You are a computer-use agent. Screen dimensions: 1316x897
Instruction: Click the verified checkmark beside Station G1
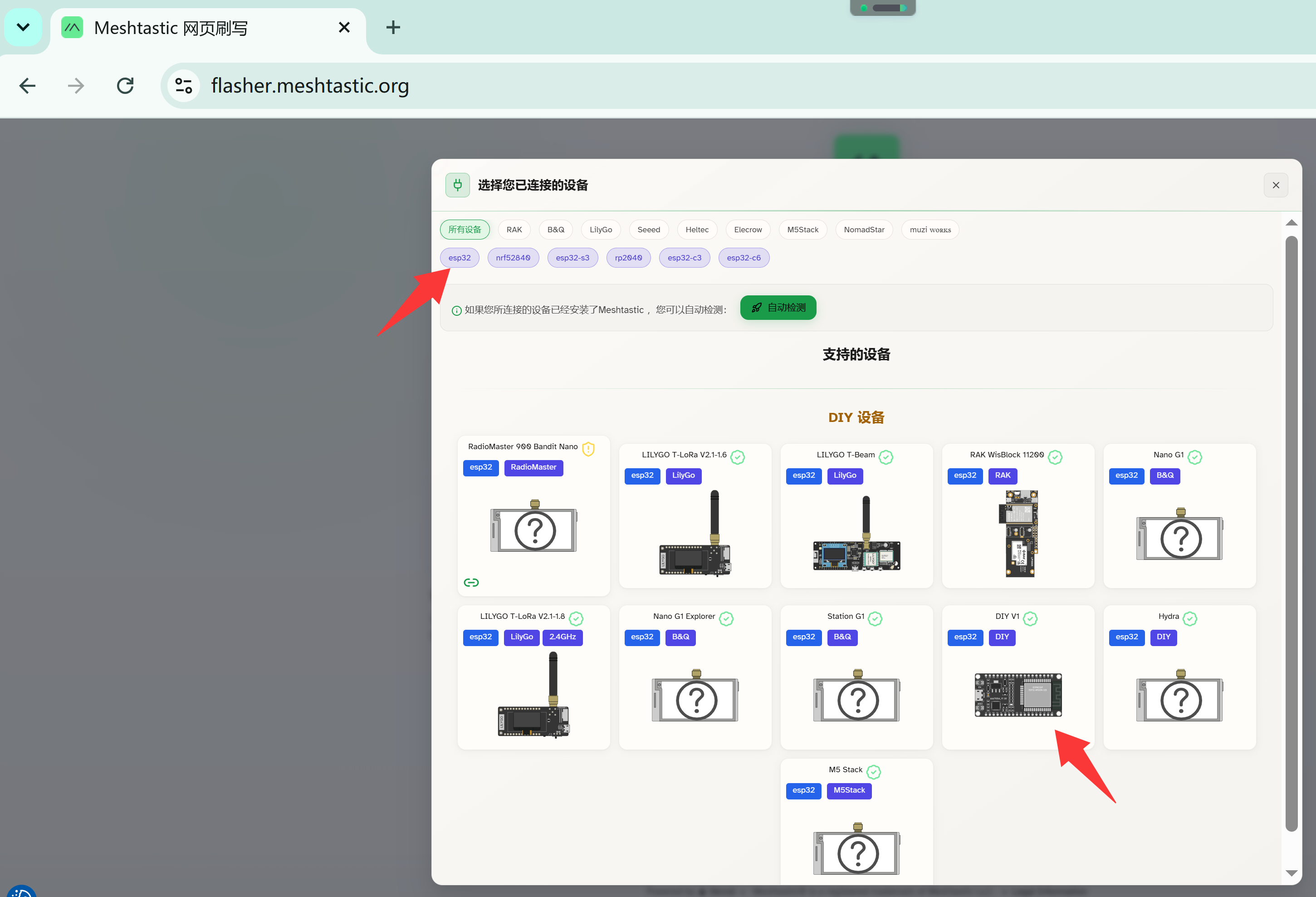point(876,618)
